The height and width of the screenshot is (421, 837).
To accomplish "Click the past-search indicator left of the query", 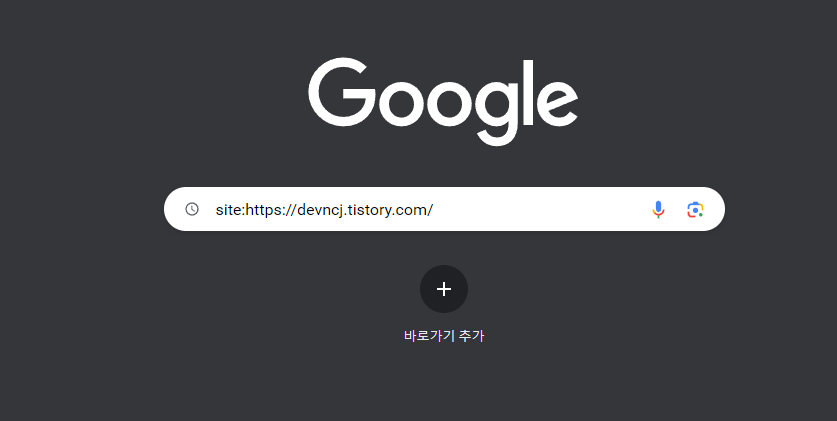I will click(192, 209).
